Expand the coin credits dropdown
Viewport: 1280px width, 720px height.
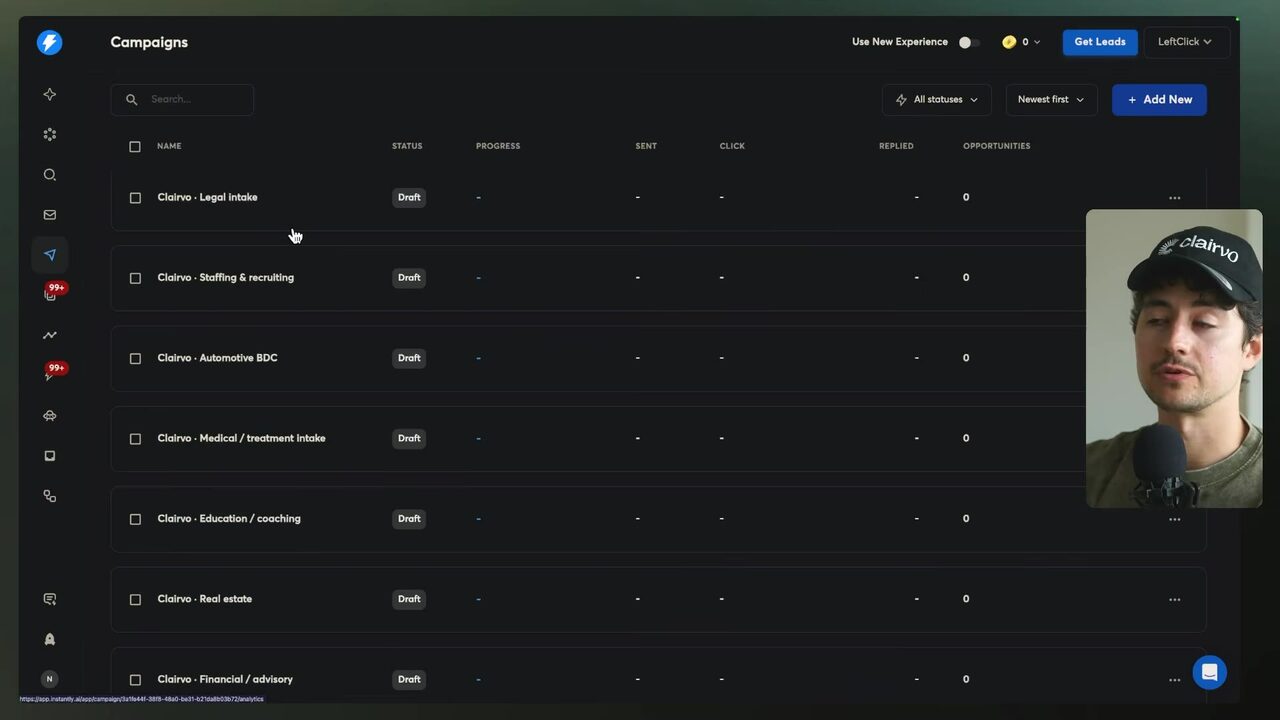click(1021, 42)
